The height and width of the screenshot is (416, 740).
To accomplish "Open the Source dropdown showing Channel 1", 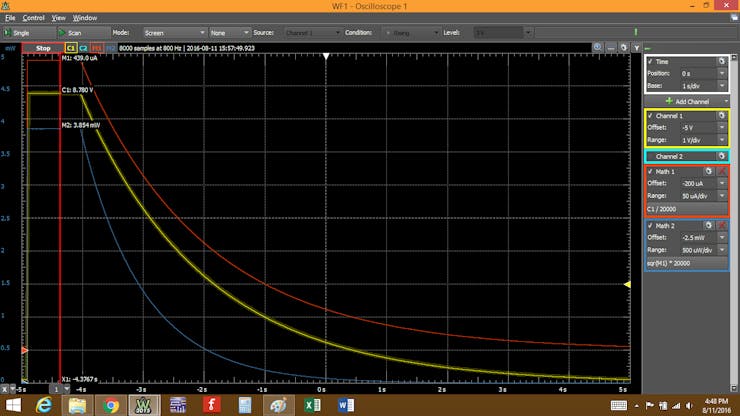I will (x=312, y=33).
